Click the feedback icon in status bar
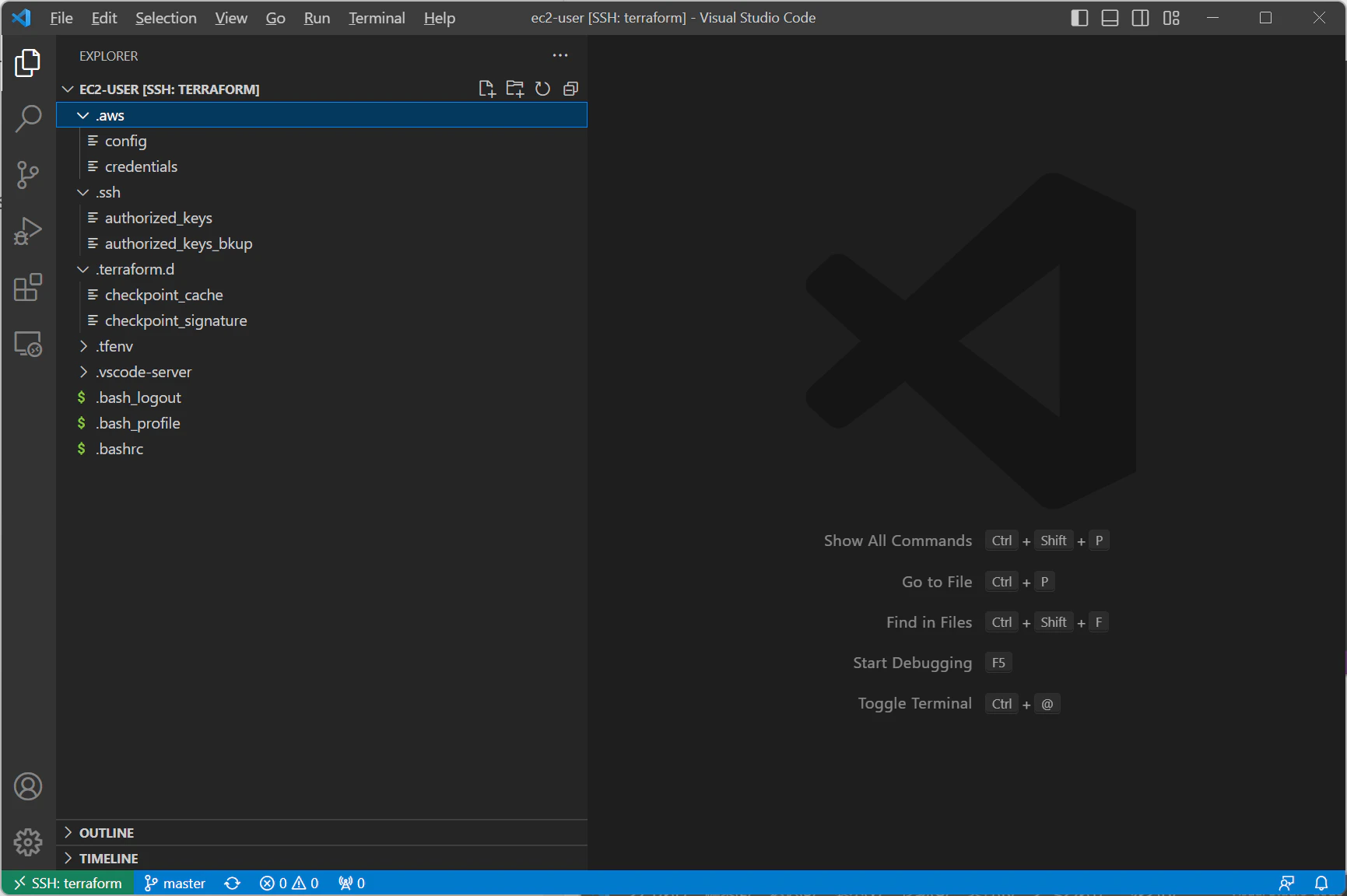Viewport: 1347px width, 896px height. pos(1287,883)
